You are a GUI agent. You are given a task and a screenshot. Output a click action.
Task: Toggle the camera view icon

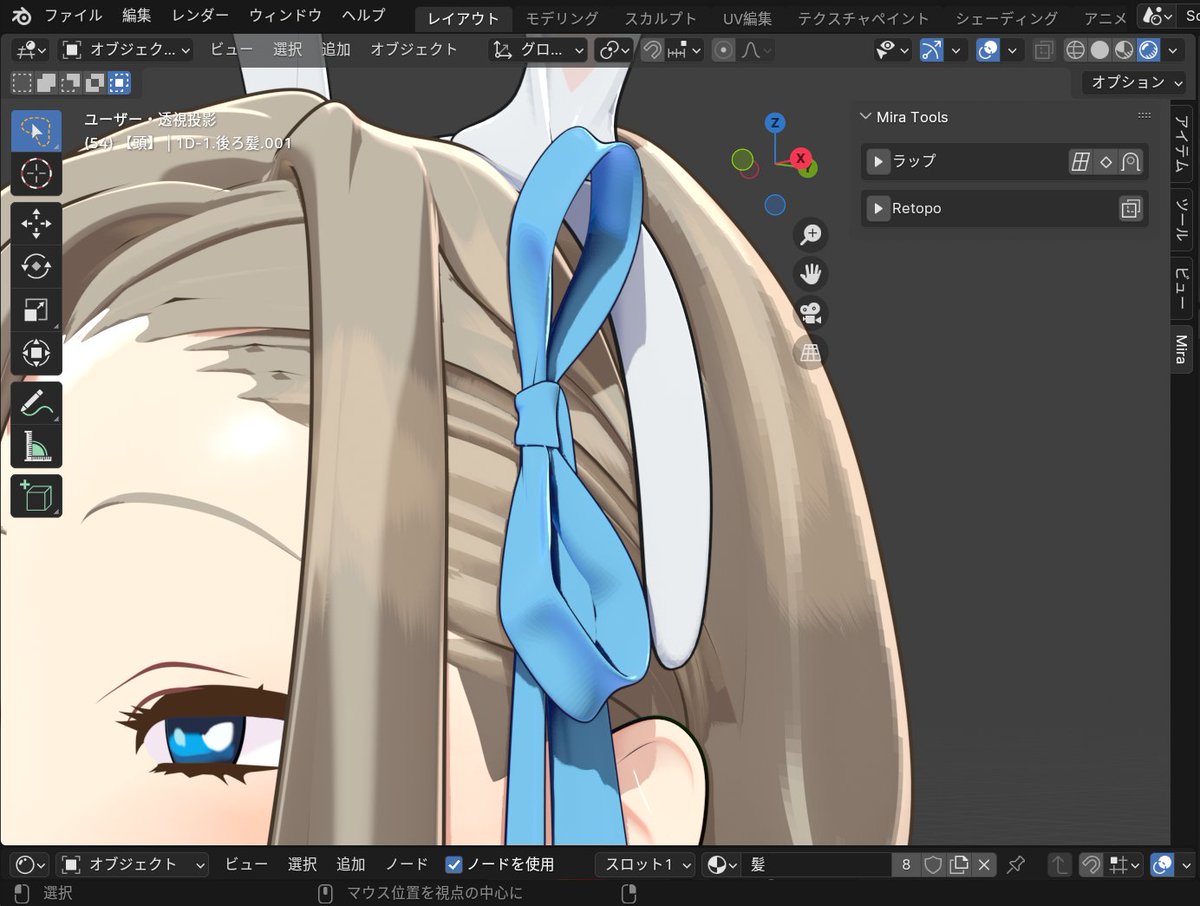click(x=811, y=312)
